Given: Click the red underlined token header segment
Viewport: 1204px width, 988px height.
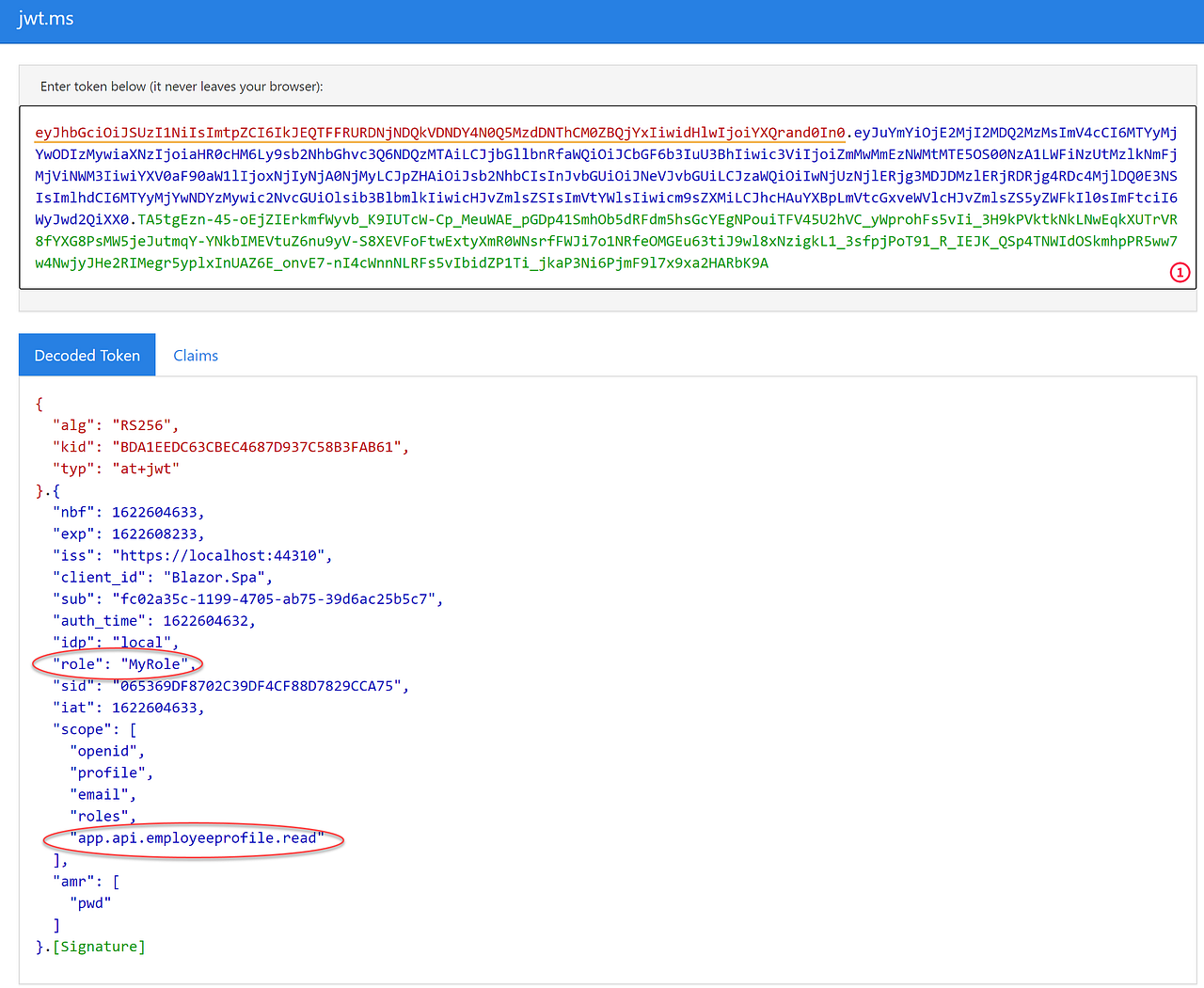Looking at the screenshot, I should pos(440,133).
